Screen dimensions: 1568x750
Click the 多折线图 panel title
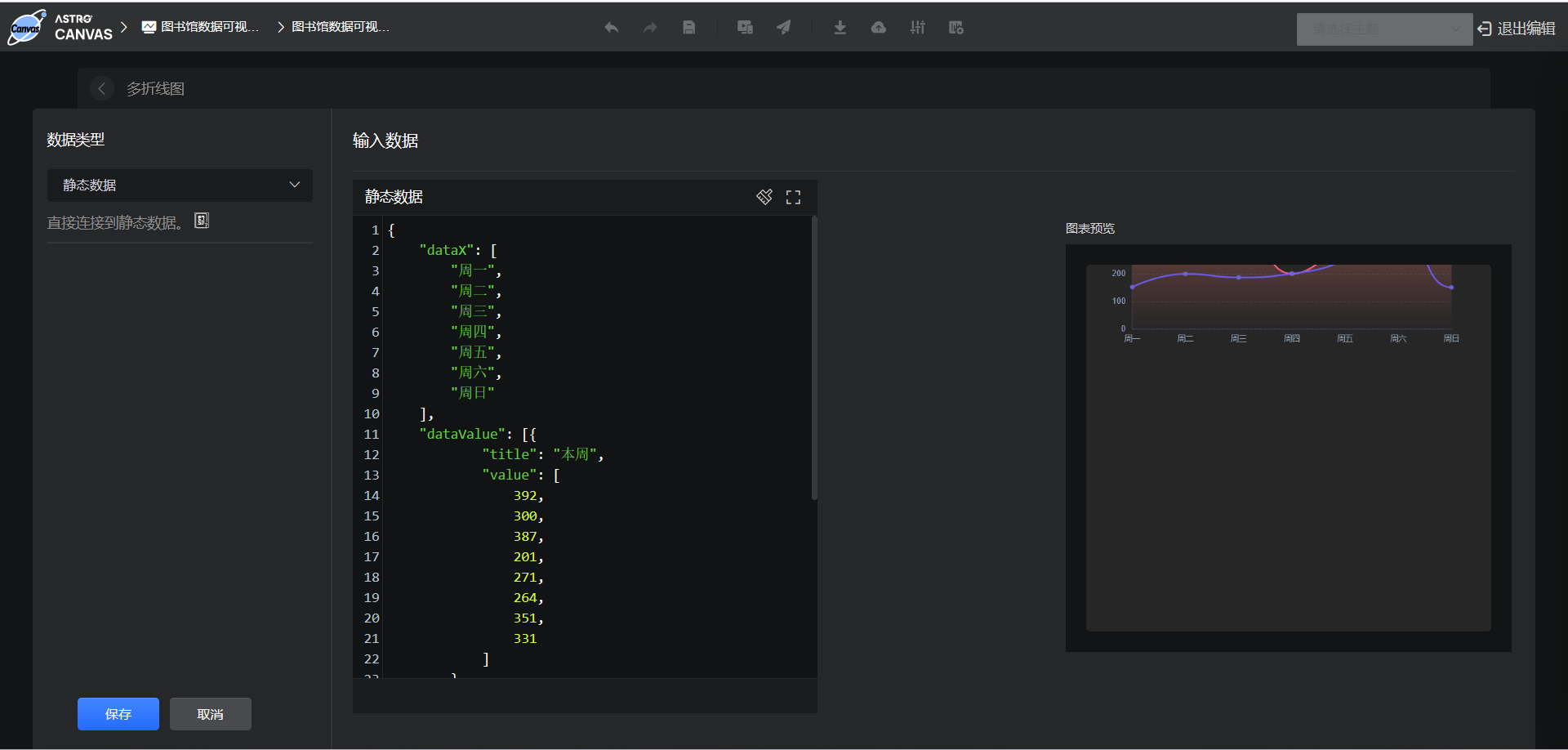(155, 88)
